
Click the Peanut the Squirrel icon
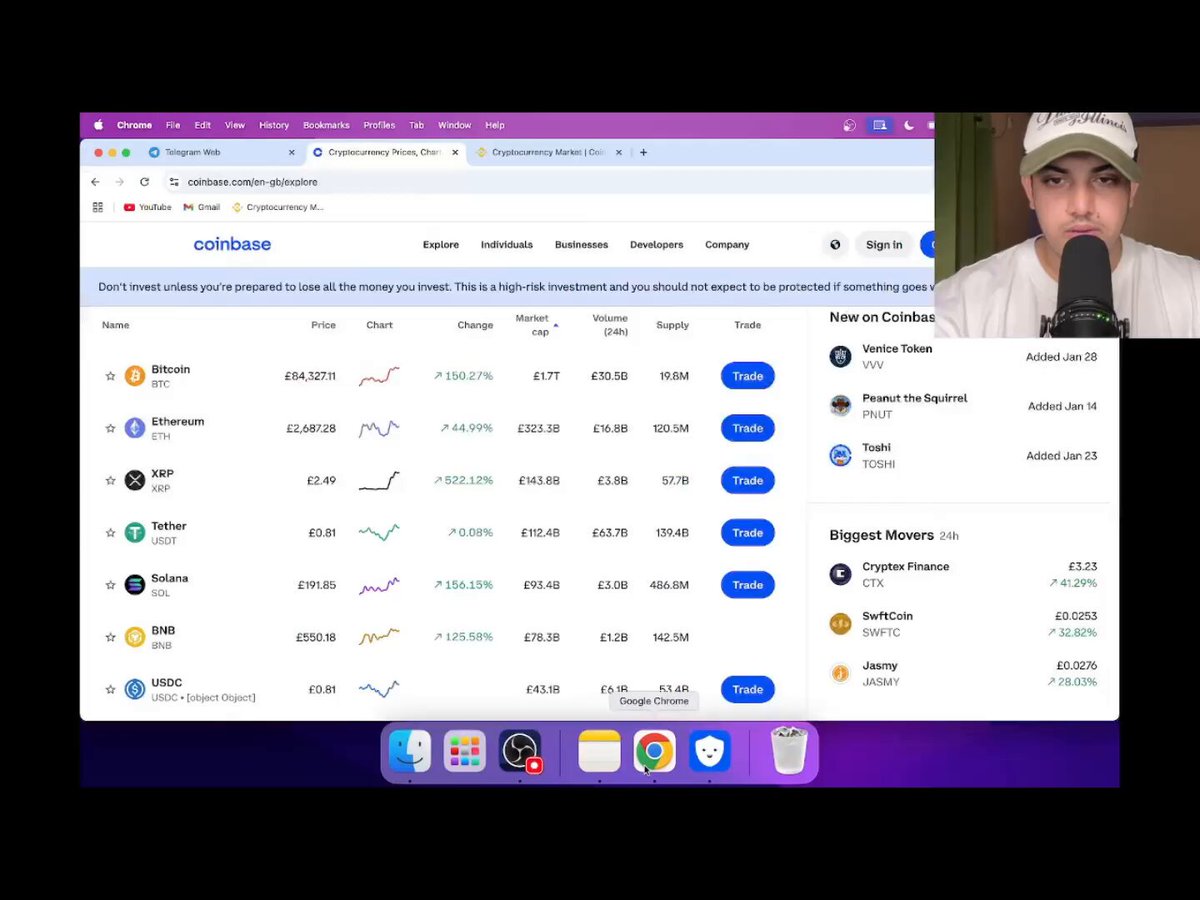click(840, 406)
